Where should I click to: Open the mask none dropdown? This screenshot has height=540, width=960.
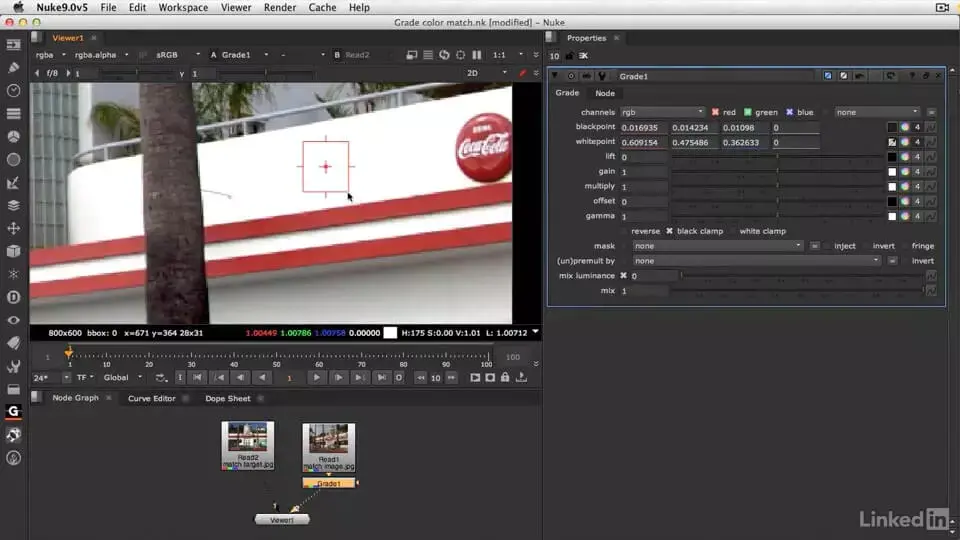[x=718, y=246]
